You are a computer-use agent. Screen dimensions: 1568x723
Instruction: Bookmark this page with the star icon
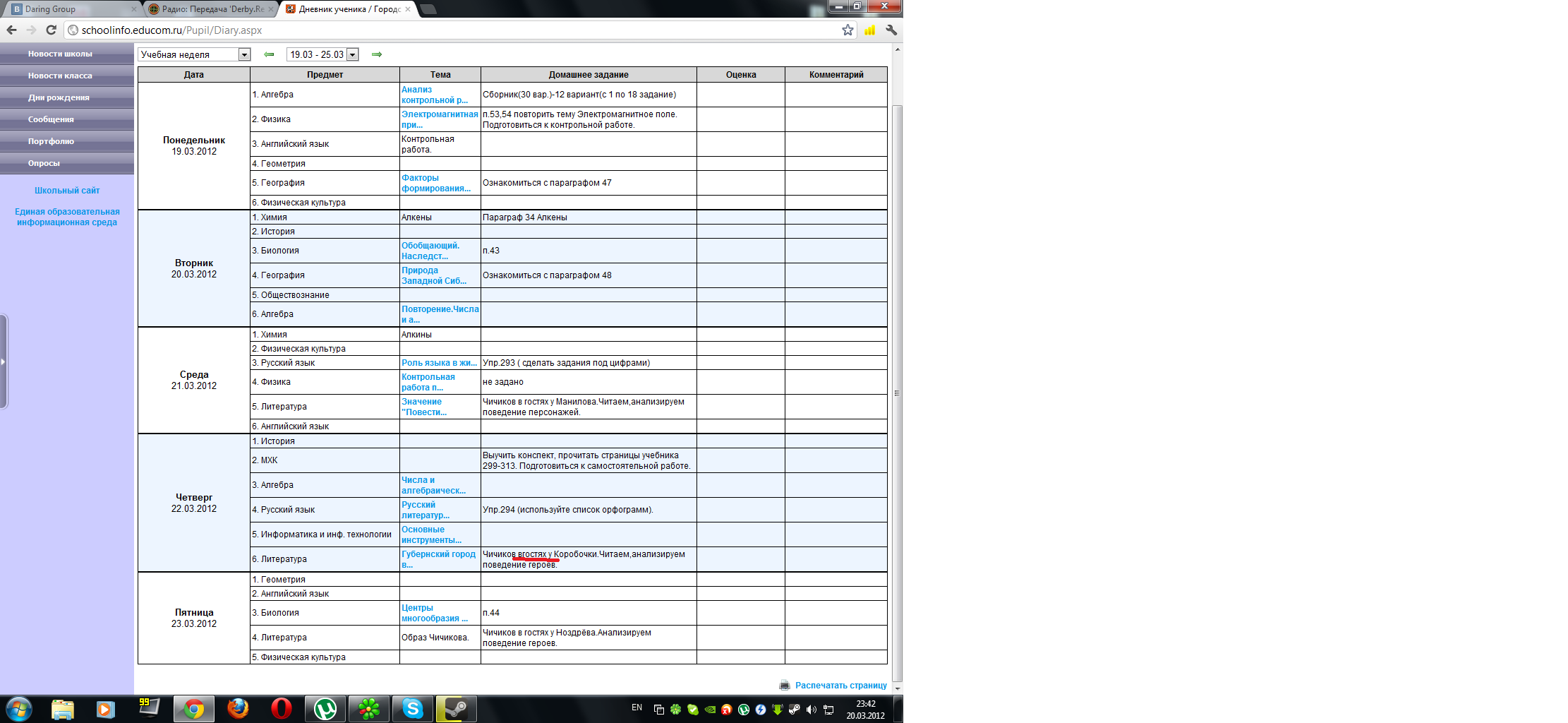point(848,30)
